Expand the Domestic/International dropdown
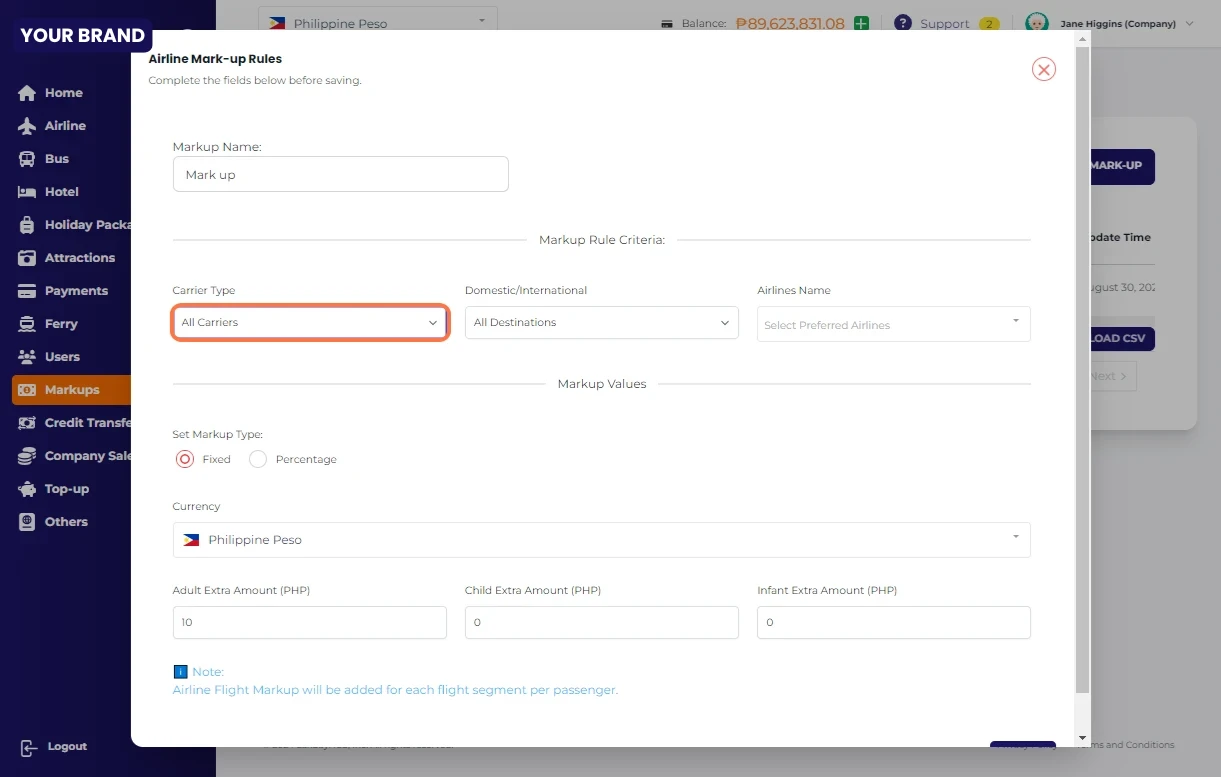Screen dimensions: 1221x777 601,323
